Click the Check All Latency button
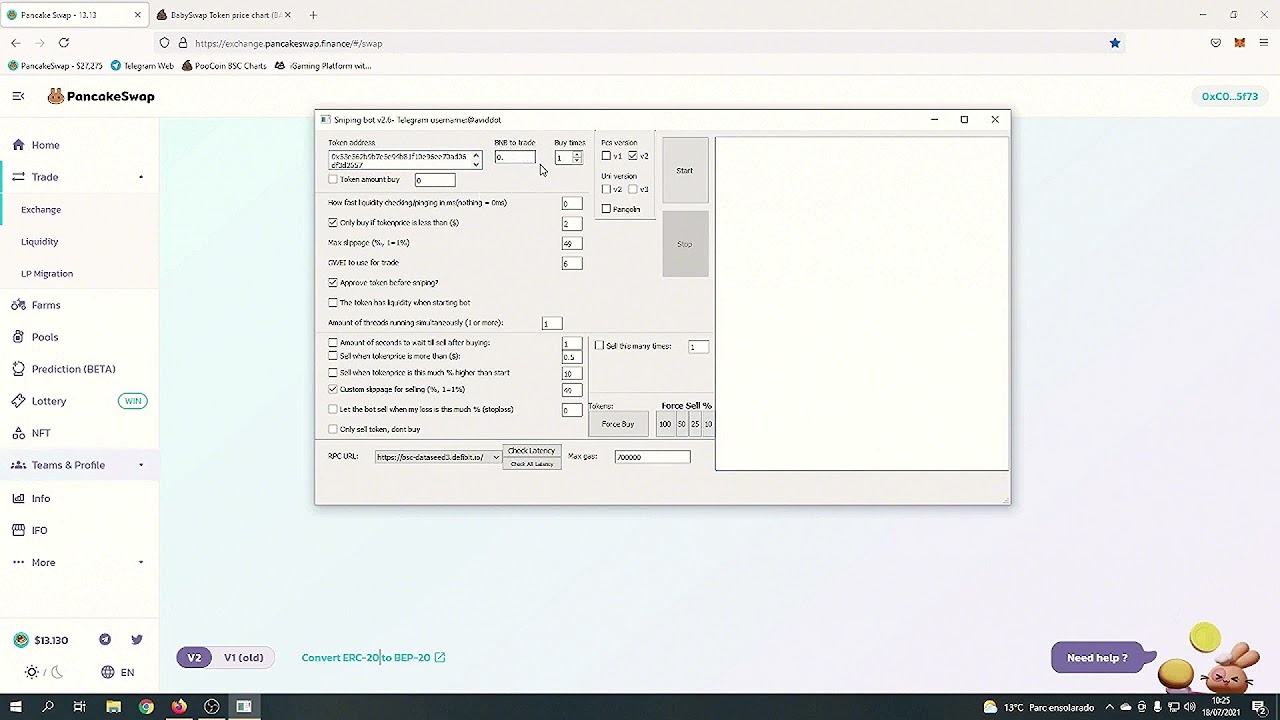 click(531, 464)
